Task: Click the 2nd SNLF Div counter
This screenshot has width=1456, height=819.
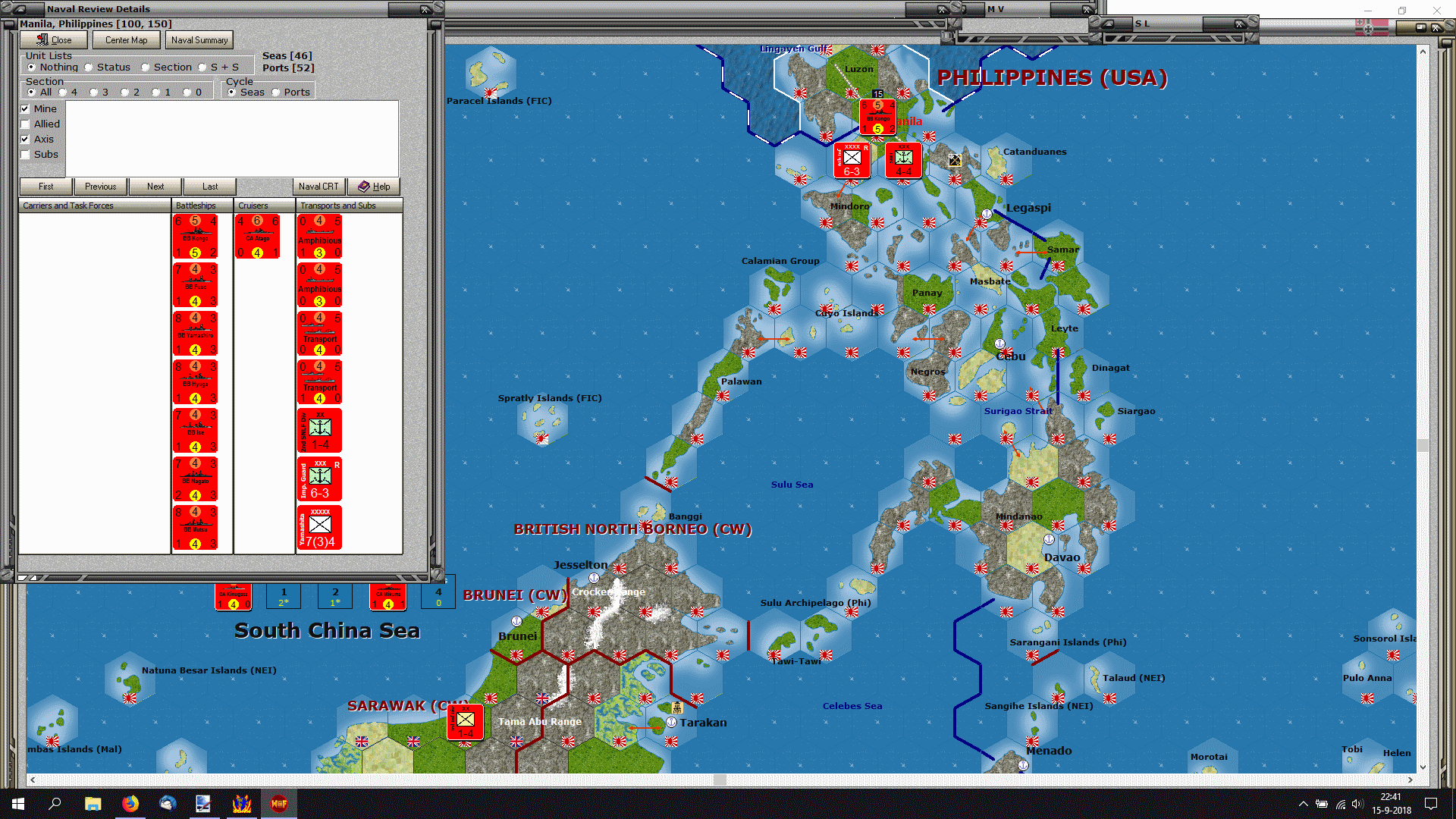Action: click(319, 431)
